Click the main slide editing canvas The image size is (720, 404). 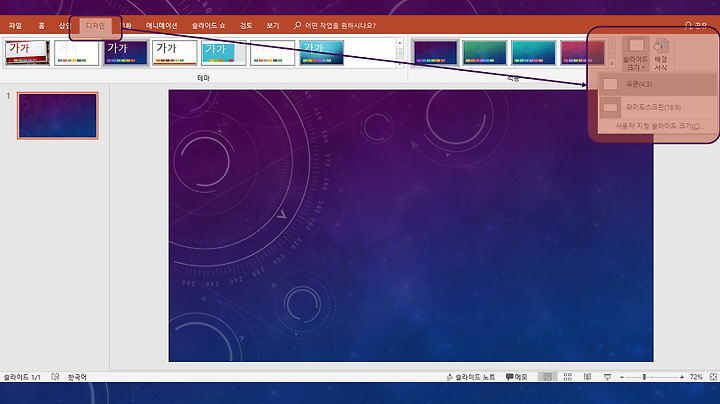411,225
